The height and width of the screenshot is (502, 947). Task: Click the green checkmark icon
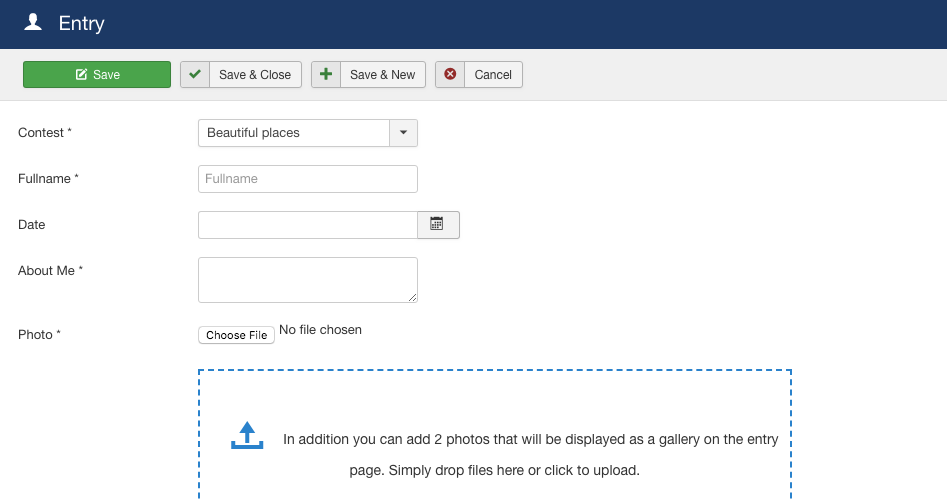click(195, 75)
